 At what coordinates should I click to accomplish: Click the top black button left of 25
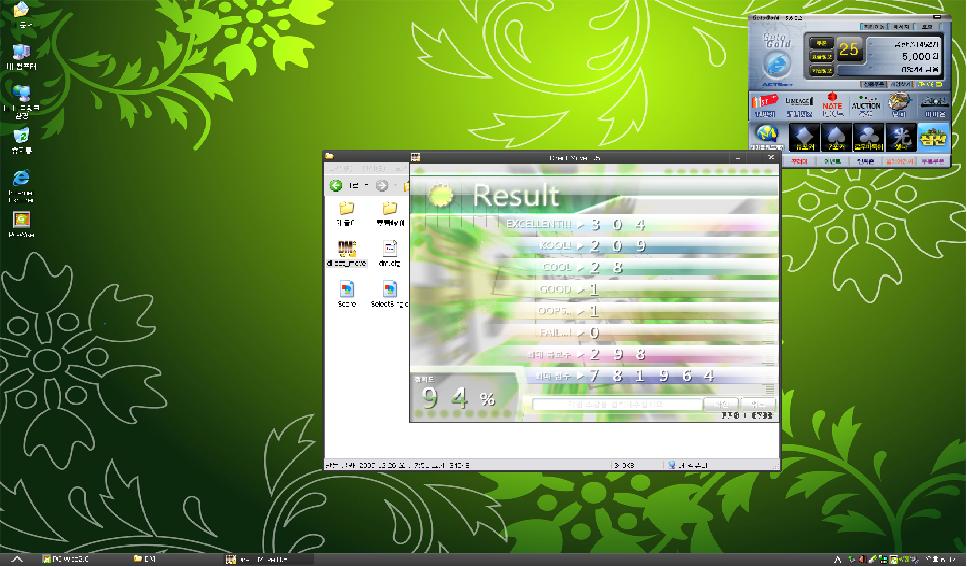tap(821, 43)
